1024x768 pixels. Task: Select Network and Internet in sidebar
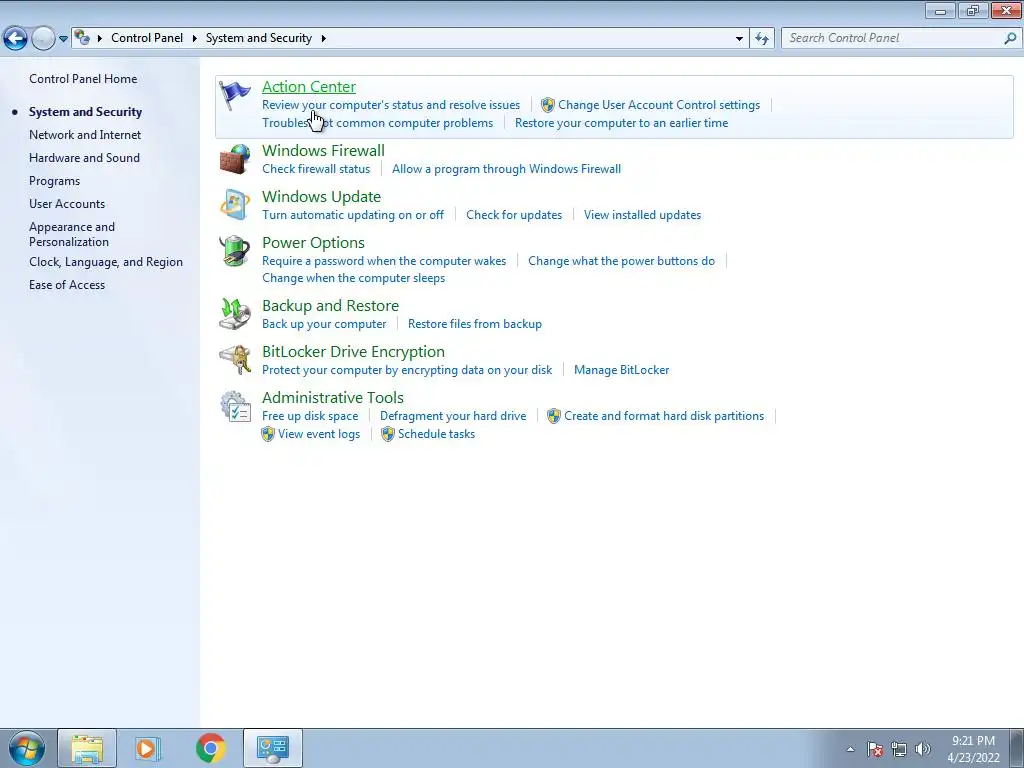tap(85, 135)
